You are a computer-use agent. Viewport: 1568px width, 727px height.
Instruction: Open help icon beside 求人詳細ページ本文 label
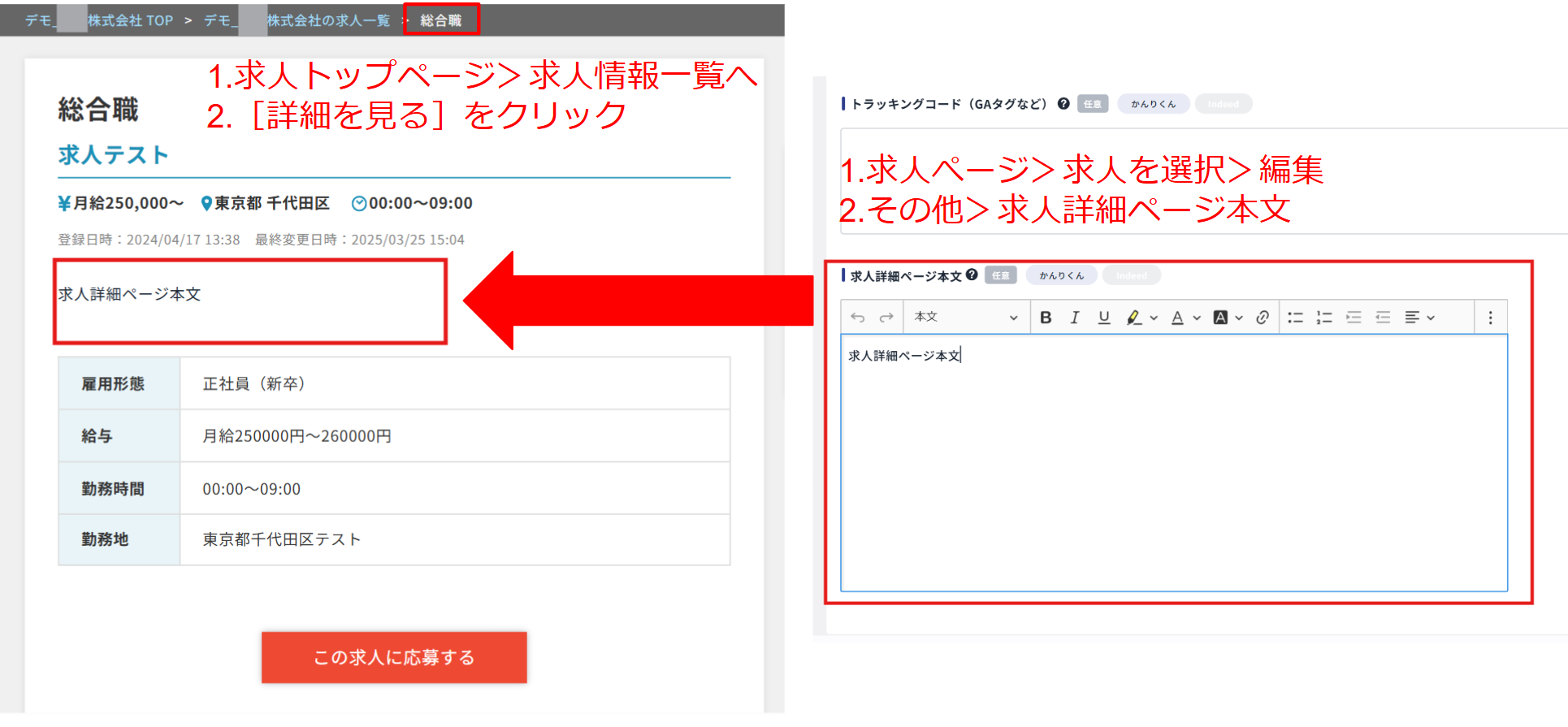coord(972,275)
